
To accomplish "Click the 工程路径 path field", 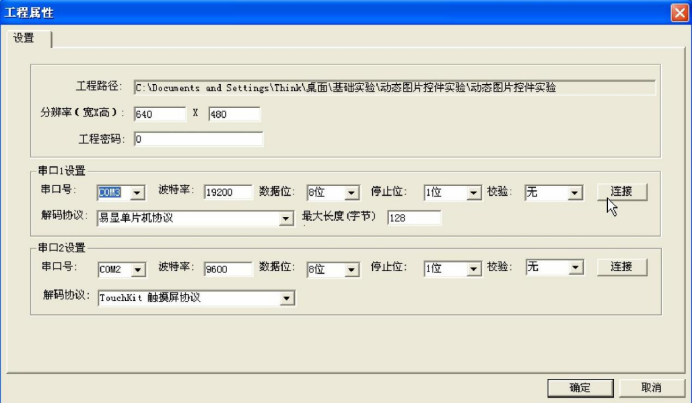I will click(394, 87).
